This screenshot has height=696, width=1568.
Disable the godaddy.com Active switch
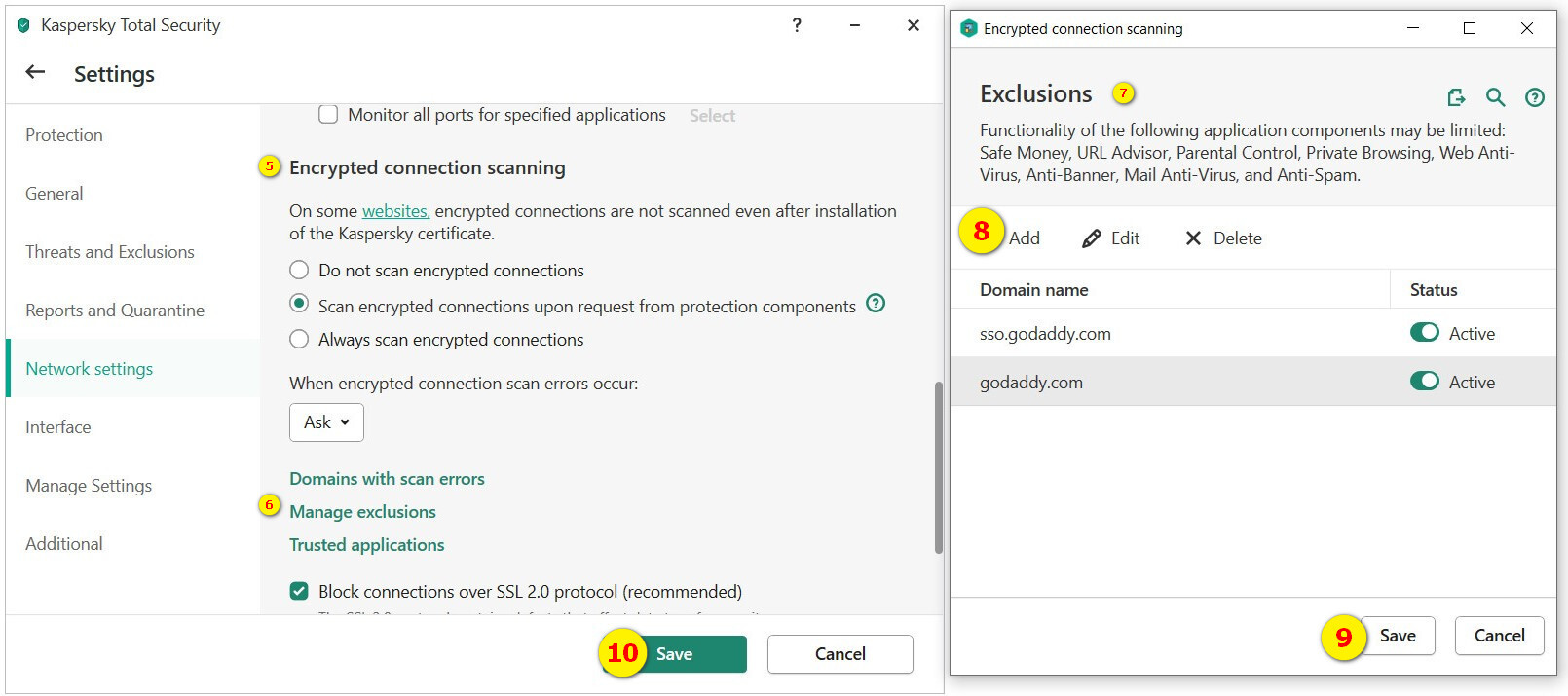pyautogui.click(x=1424, y=382)
